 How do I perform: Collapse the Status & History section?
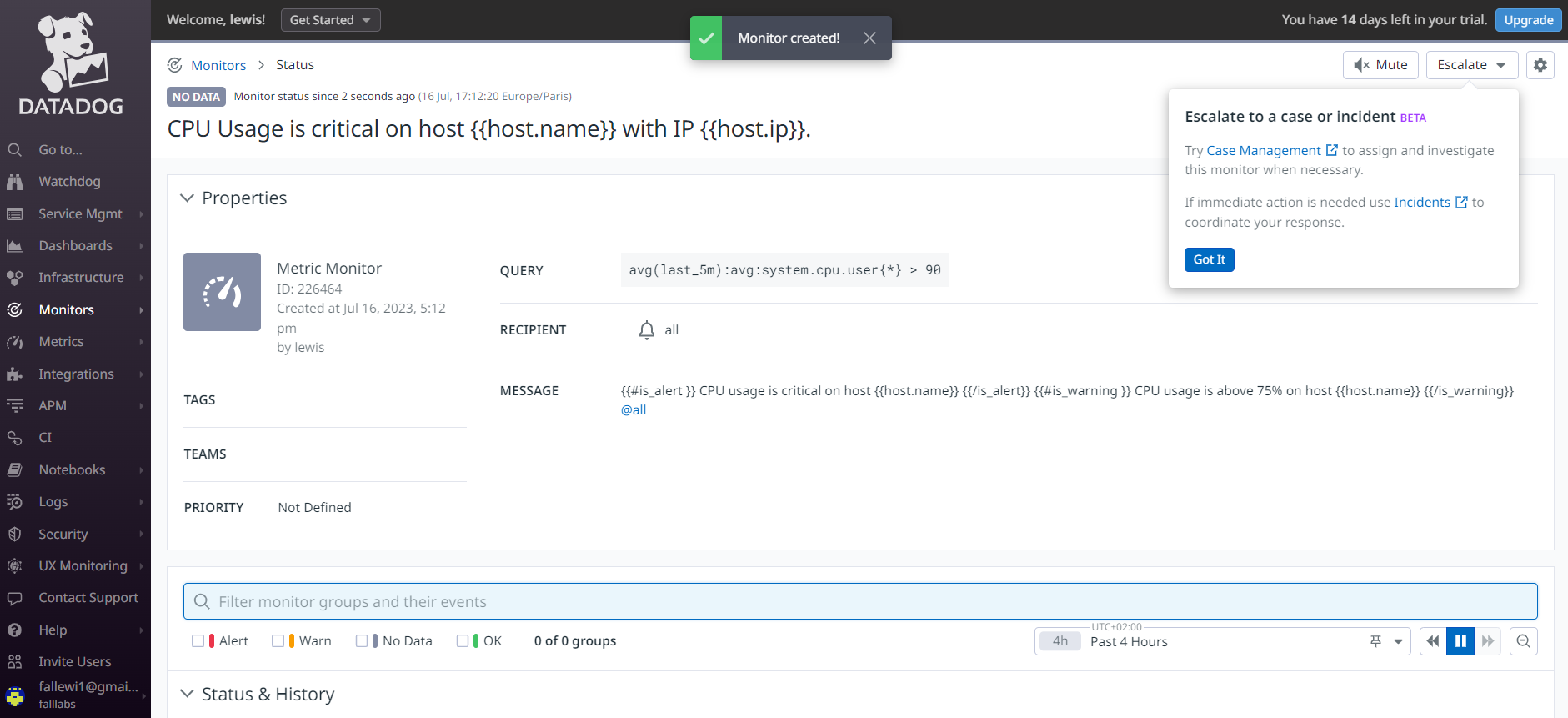[x=188, y=695]
